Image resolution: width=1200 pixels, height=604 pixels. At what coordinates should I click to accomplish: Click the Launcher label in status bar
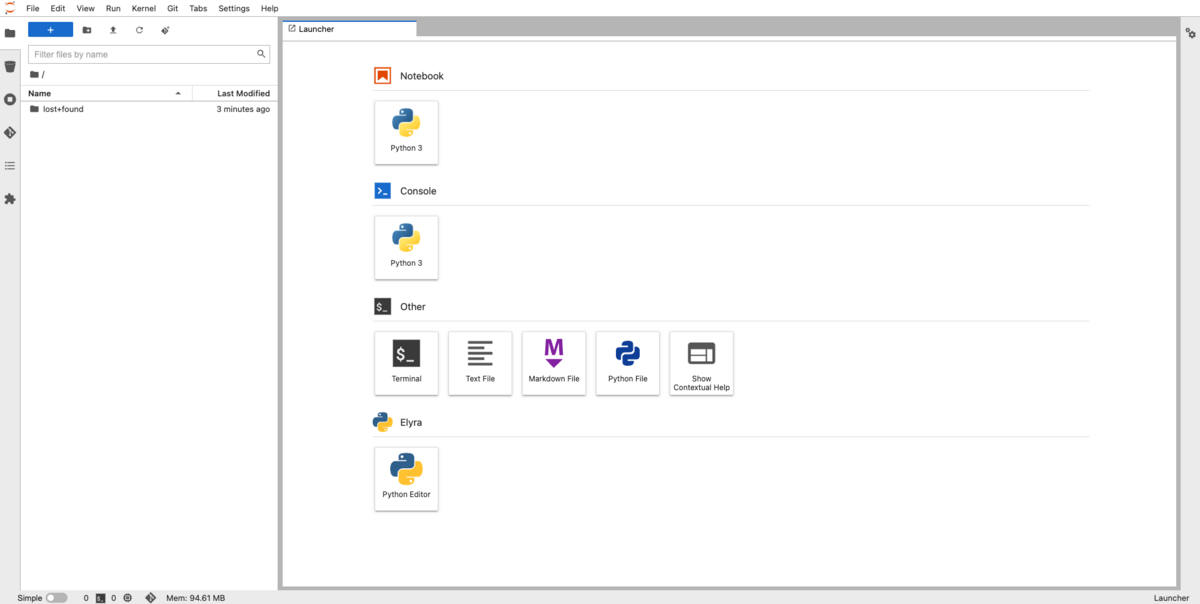[x=1172, y=598]
